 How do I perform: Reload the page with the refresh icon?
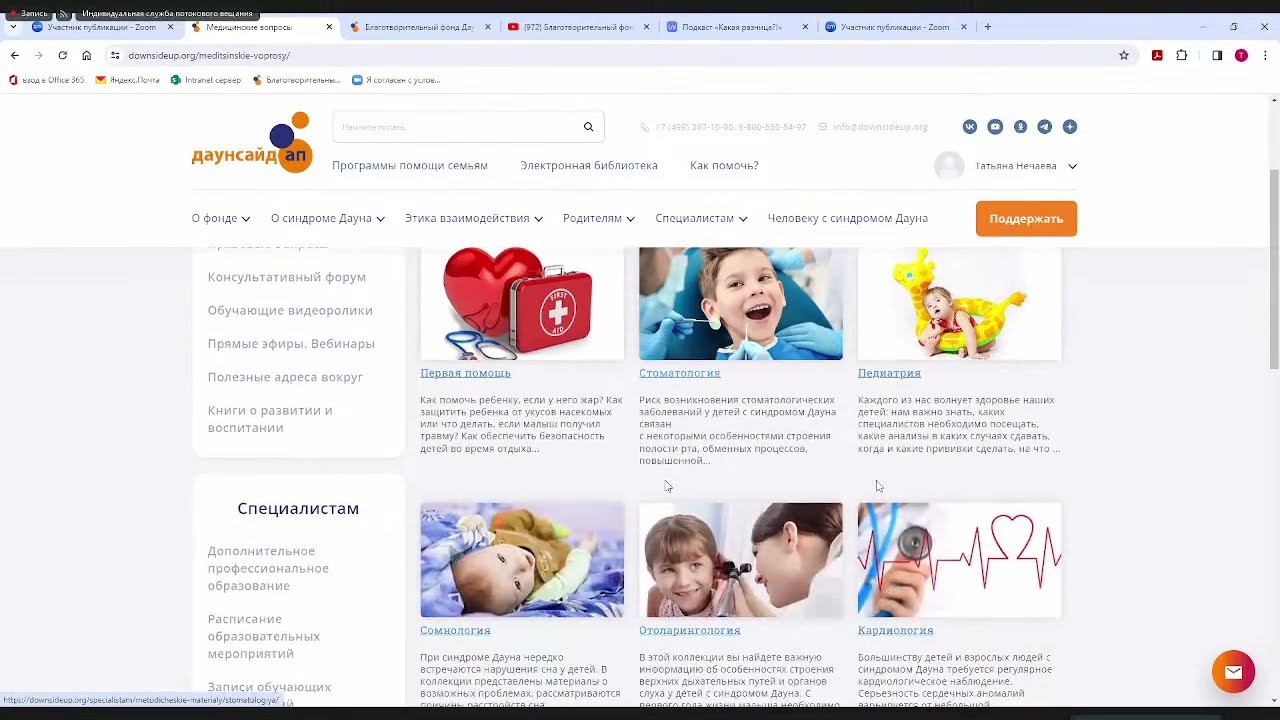pyautogui.click(x=62, y=56)
